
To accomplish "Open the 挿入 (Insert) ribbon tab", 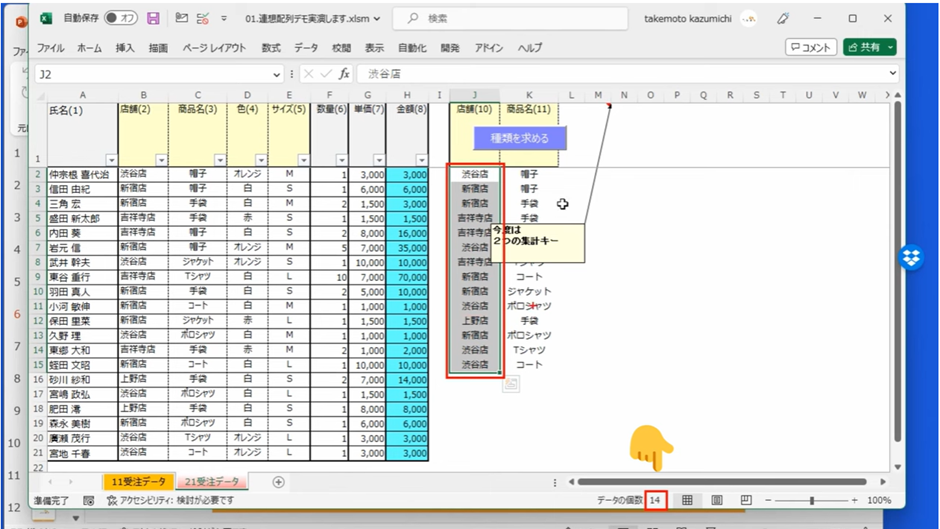I will pyautogui.click(x=125, y=47).
